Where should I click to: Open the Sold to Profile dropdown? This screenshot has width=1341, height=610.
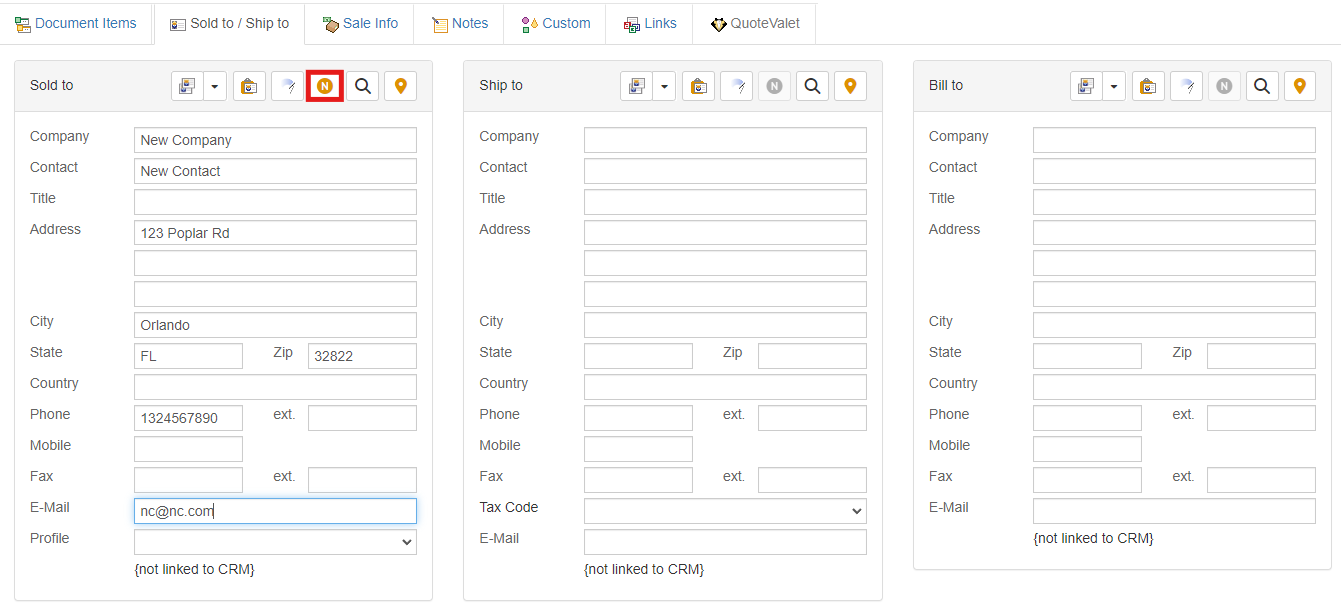(275, 542)
